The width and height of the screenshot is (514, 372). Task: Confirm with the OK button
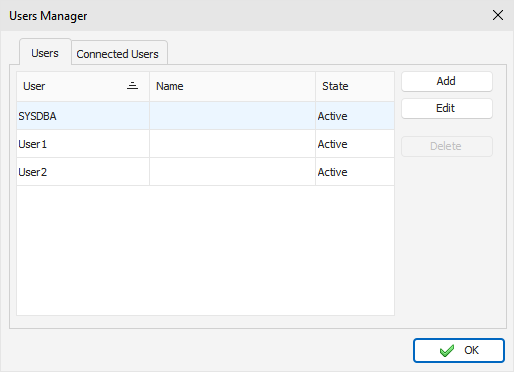(x=459, y=350)
